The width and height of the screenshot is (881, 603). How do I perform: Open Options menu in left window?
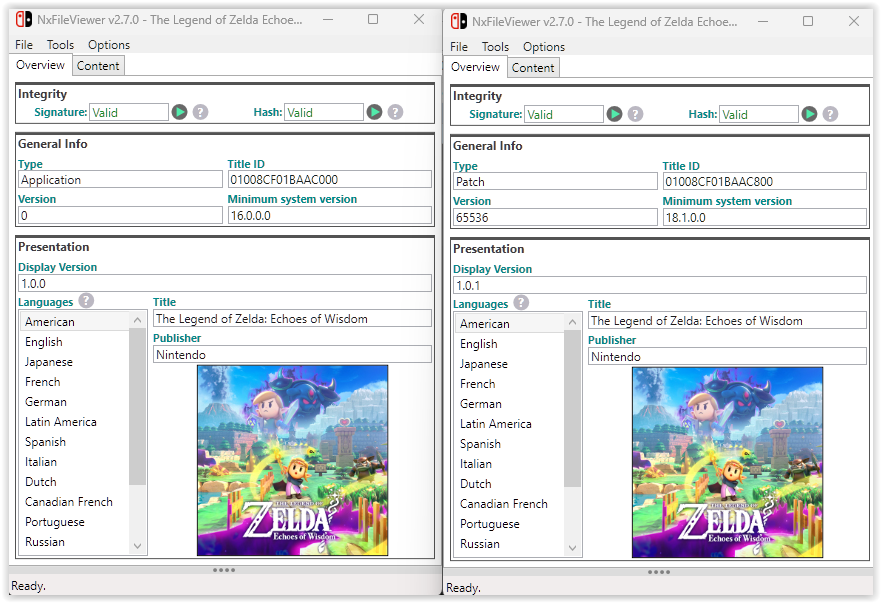[x=108, y=45]
